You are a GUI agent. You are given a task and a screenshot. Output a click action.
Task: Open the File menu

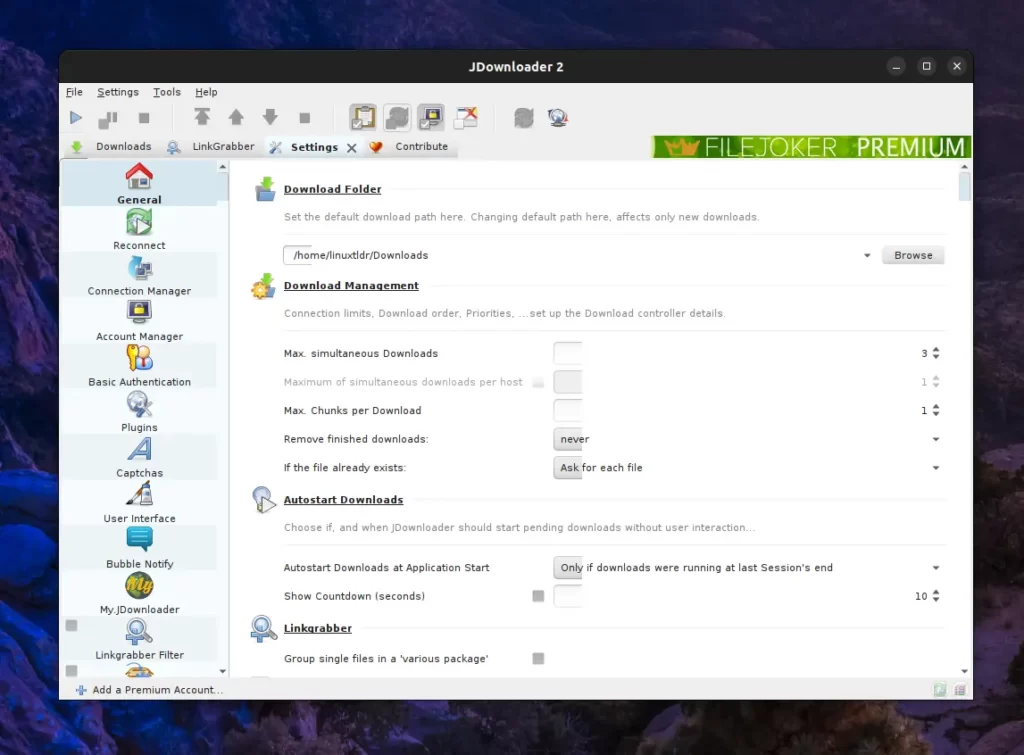(x=74, y=92)
